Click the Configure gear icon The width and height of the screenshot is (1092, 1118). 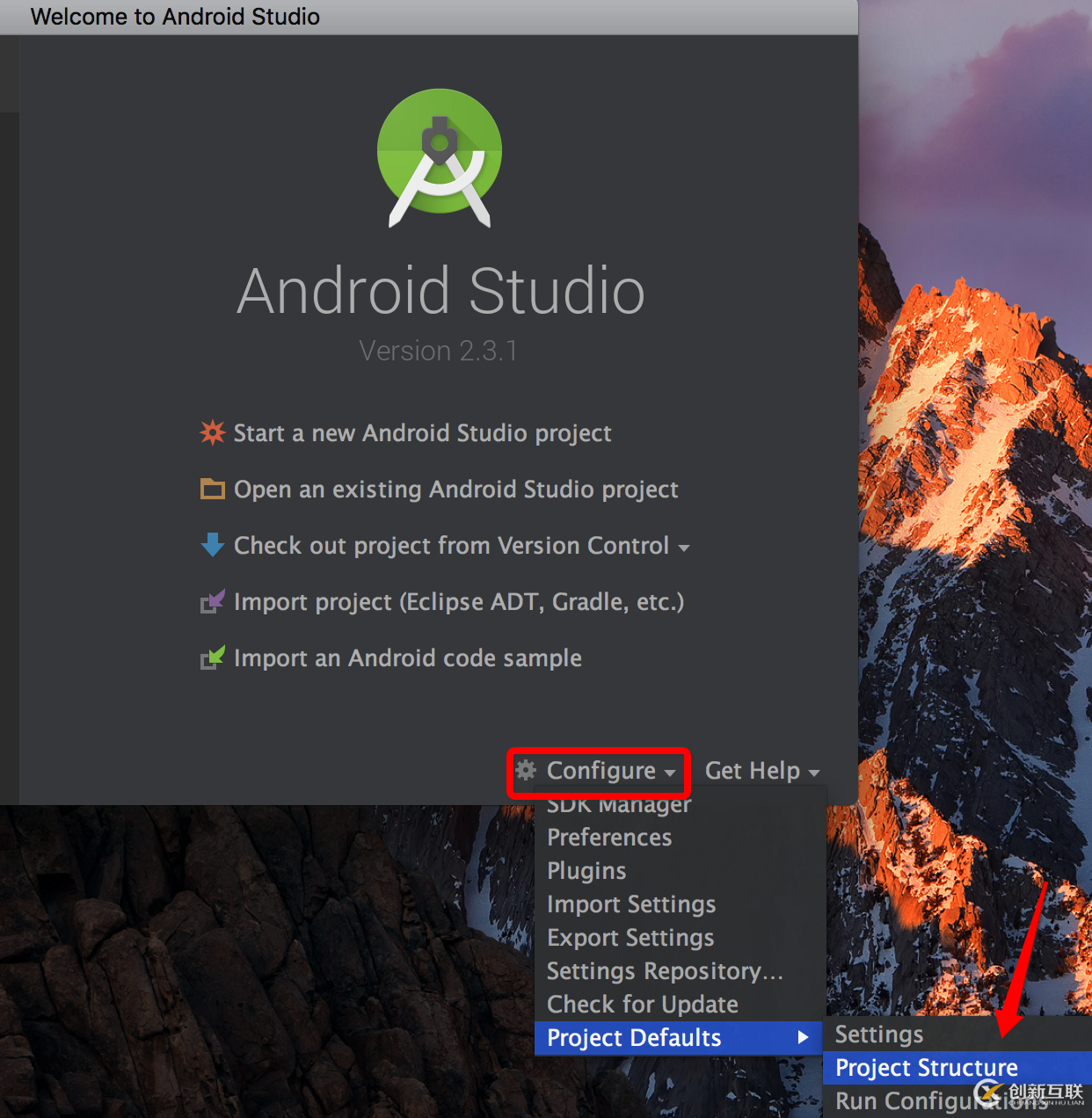pyautogui.click(x=526, y=771)
